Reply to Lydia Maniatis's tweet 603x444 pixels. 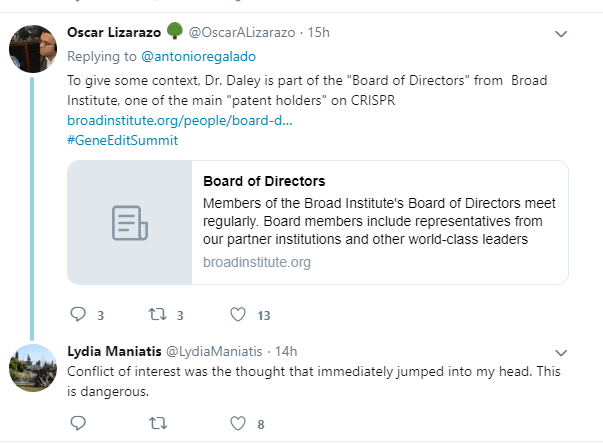pyautogui.click(x=79, y=423)
